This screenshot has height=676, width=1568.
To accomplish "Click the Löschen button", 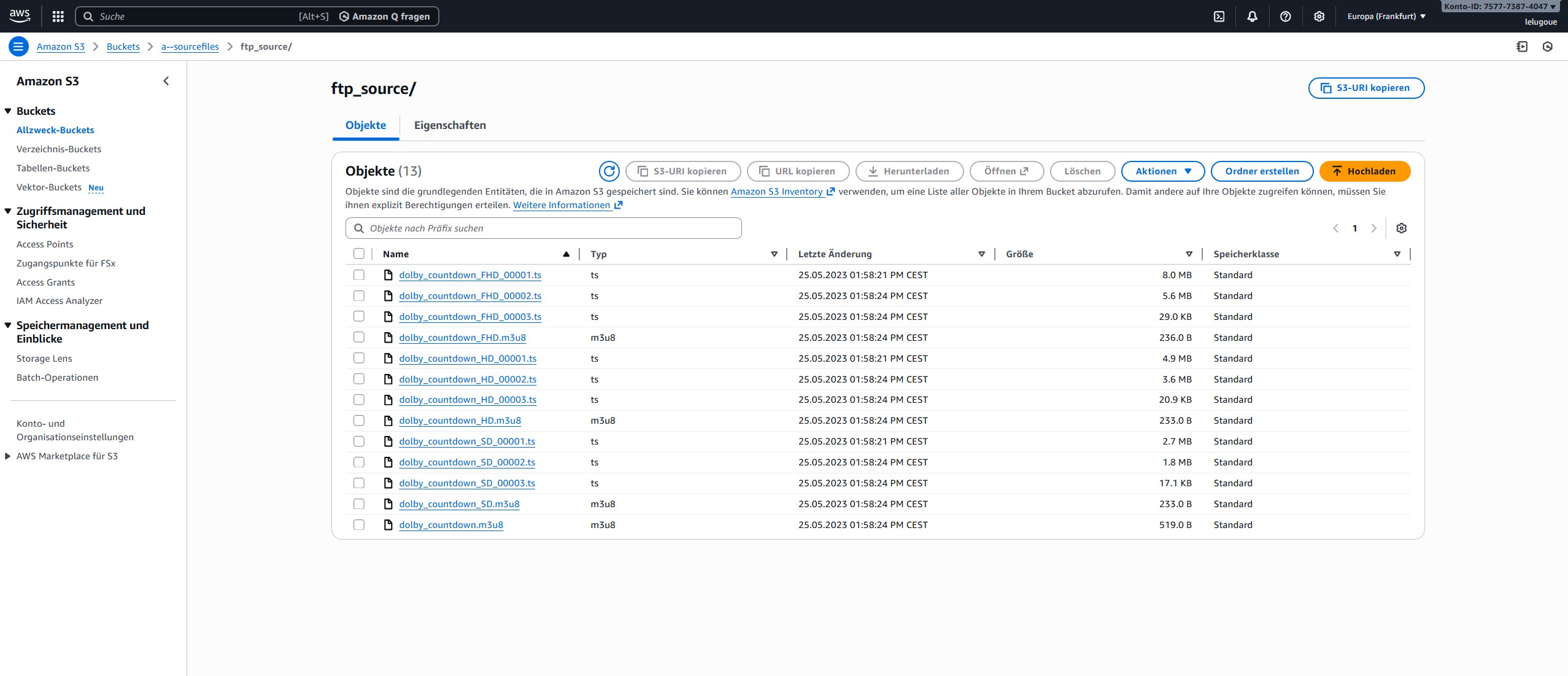I will (1083, 171).
